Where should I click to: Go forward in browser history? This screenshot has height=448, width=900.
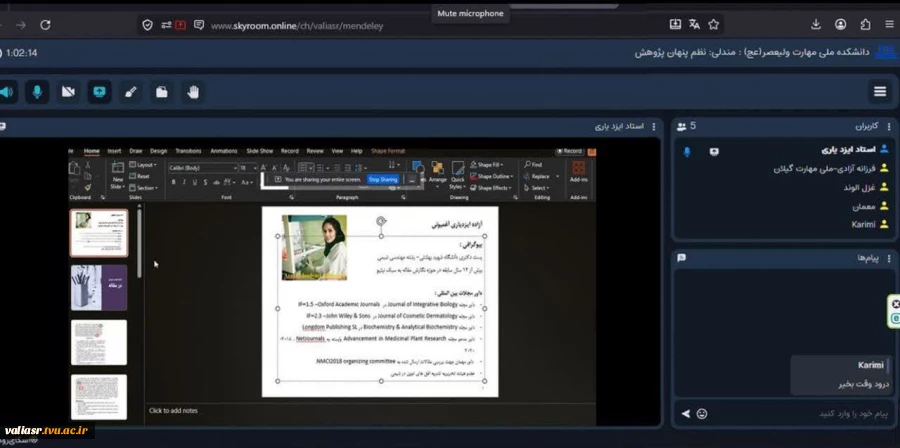tap(21, 25)
